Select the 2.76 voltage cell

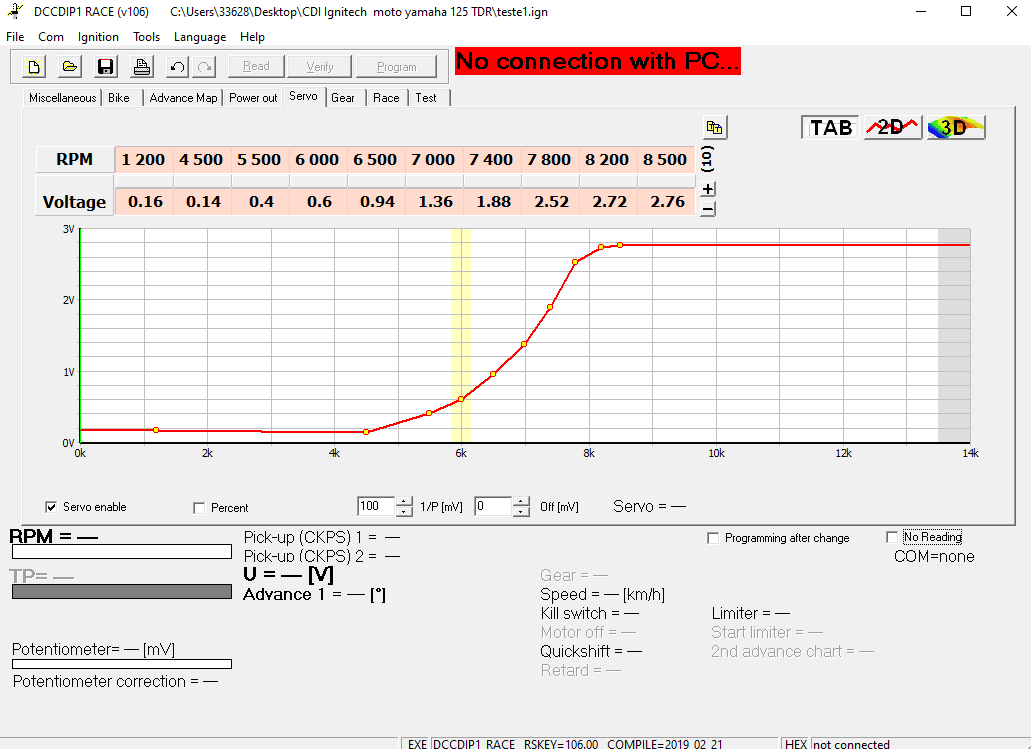667,202
